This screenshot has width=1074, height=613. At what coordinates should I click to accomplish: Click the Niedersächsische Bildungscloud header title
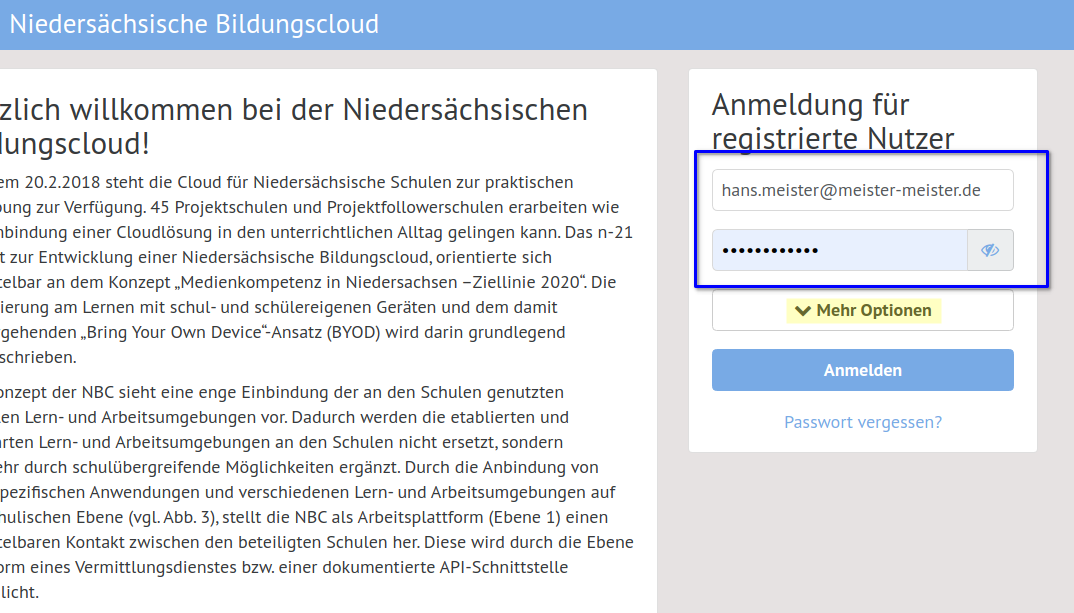click(x=194, y=24)
